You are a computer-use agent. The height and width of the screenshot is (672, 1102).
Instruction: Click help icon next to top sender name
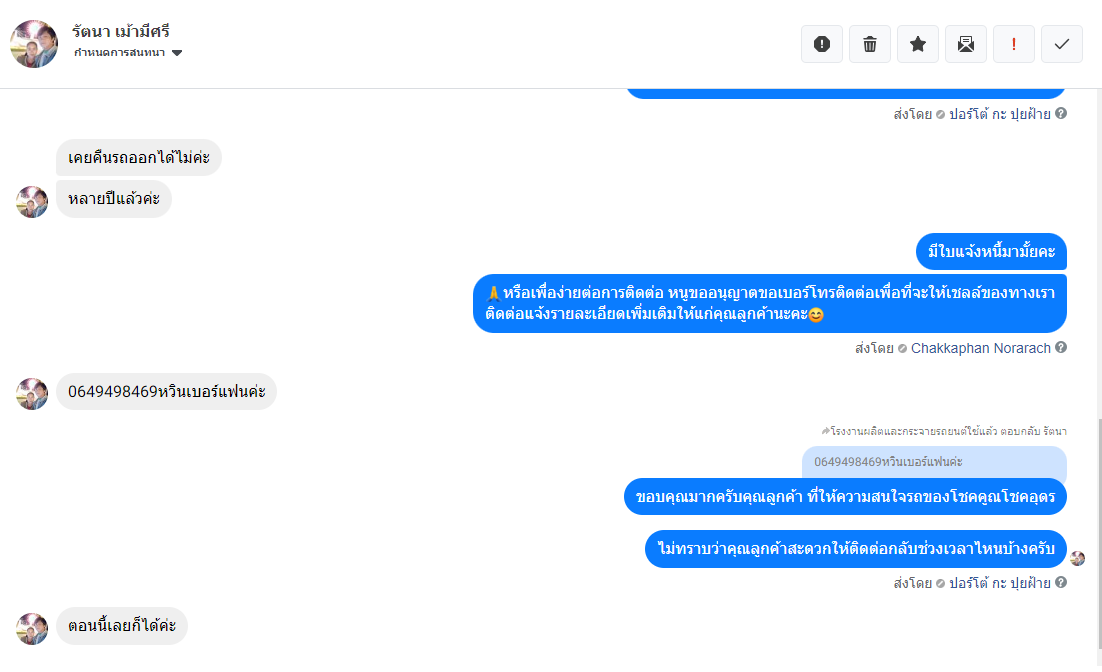click(1061, 113)
